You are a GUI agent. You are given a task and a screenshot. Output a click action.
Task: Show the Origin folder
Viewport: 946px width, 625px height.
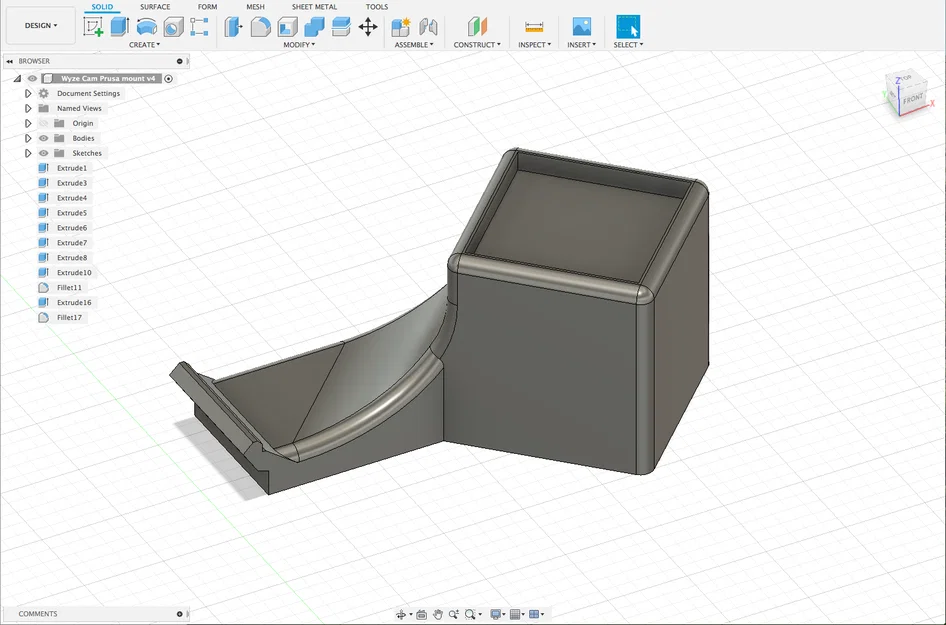click(x=43, y=122)
